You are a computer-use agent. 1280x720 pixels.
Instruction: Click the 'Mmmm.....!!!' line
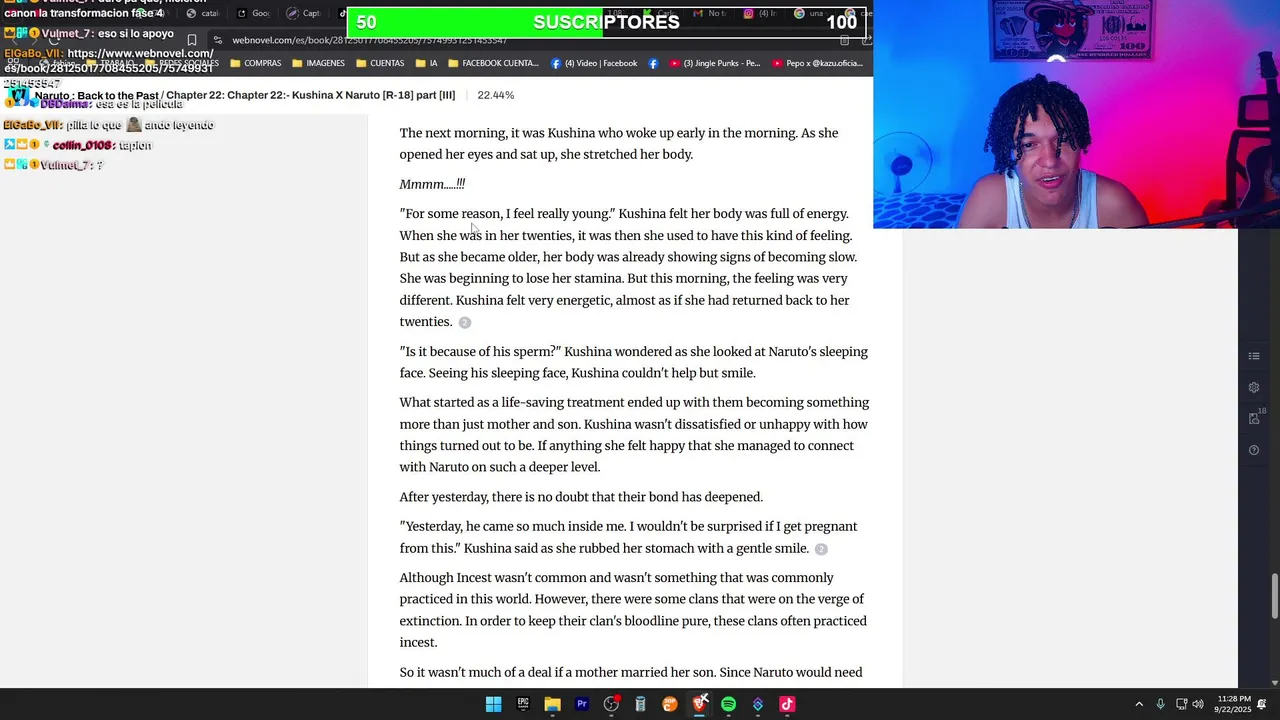point(432,184)
